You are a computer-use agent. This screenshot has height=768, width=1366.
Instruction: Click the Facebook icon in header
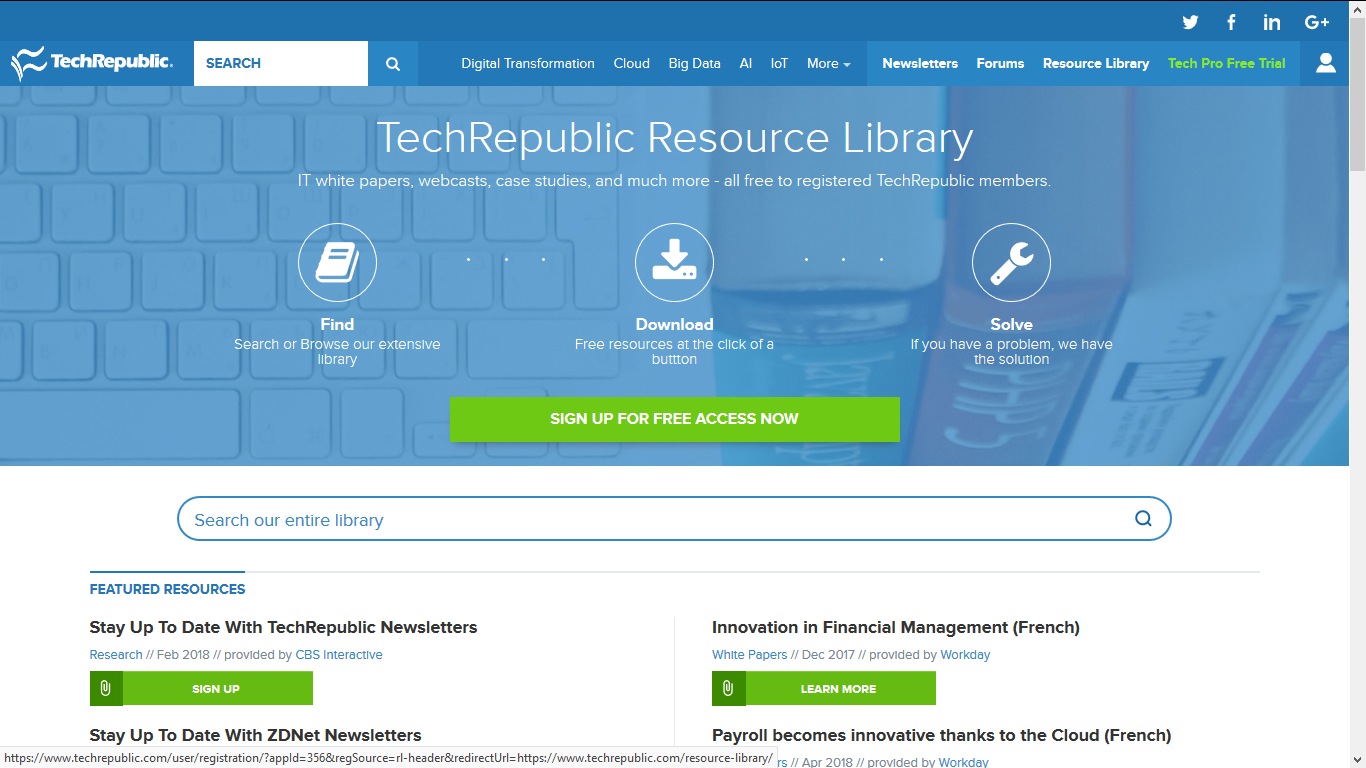tap(1231, 22)
